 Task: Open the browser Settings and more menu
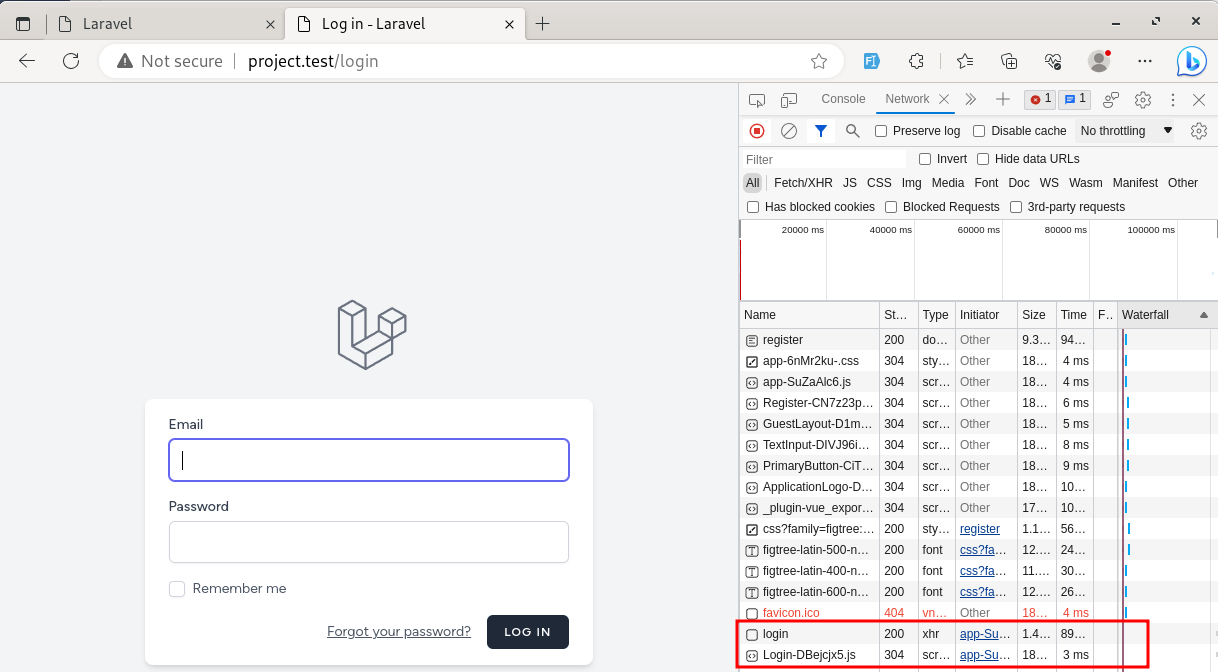1145,61
